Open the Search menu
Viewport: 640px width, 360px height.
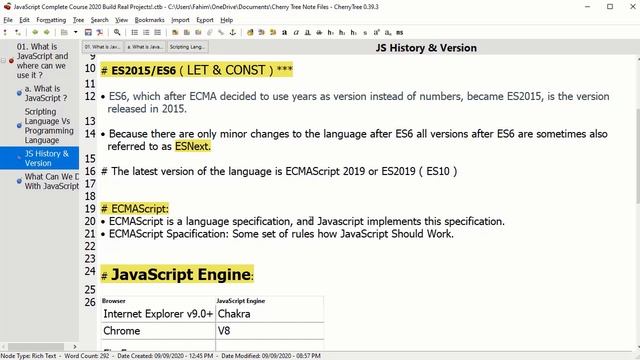pyautogui.click(x=99, y=20)
